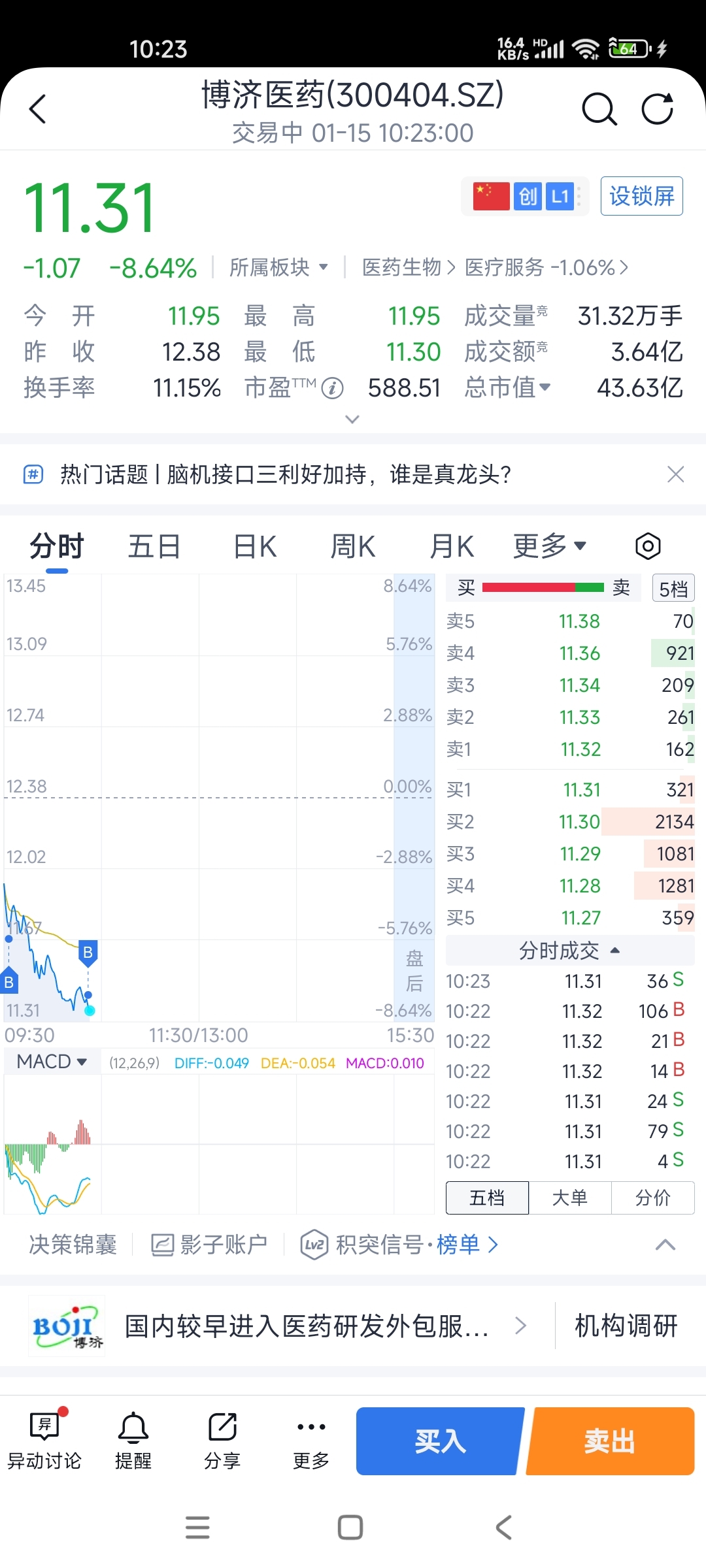The image size is (706, 1568).
Task: Toggle 总市值 market cap dropdown
Action: tap(507, 387)
